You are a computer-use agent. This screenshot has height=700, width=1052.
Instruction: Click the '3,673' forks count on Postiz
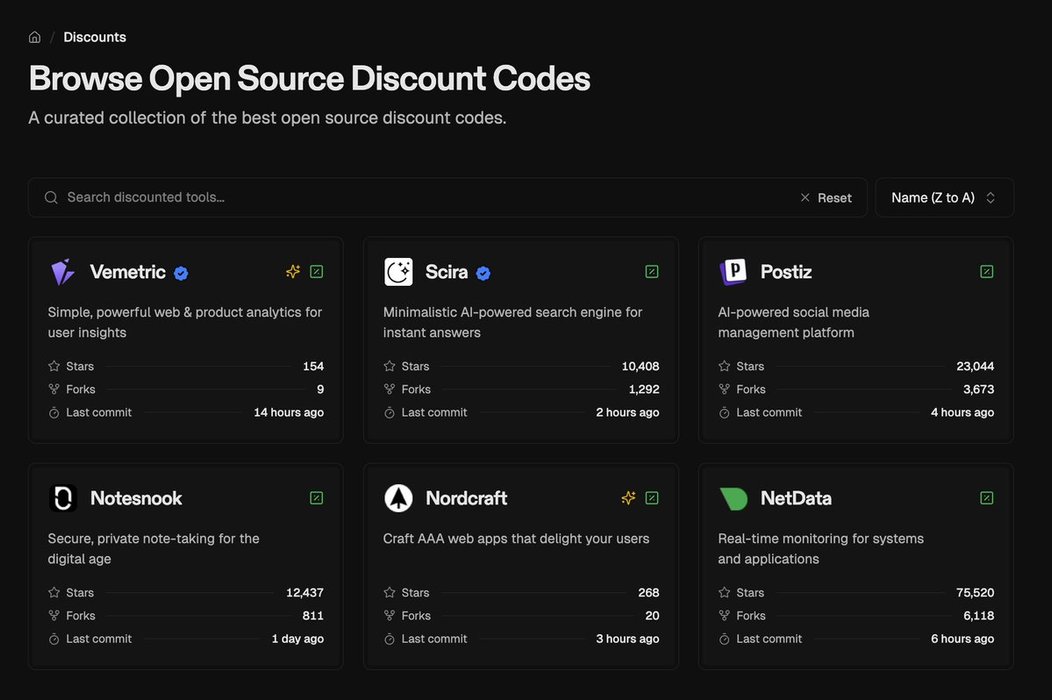pyautogui.click(x=979, y=389)
